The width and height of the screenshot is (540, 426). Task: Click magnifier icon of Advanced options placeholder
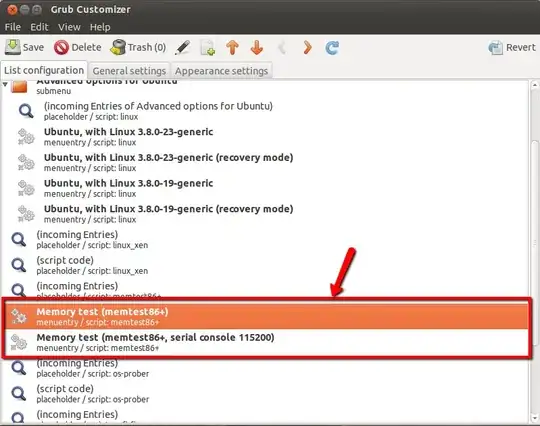(26, 111)
